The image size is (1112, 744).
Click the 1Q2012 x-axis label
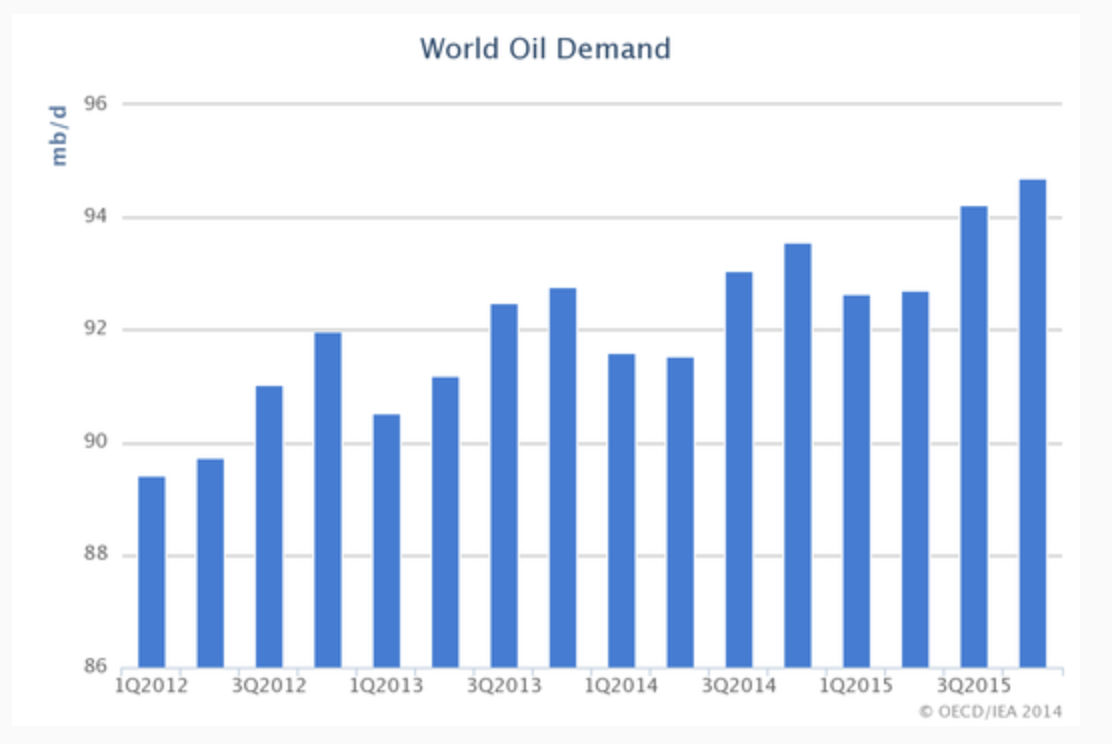pos(151,686)
